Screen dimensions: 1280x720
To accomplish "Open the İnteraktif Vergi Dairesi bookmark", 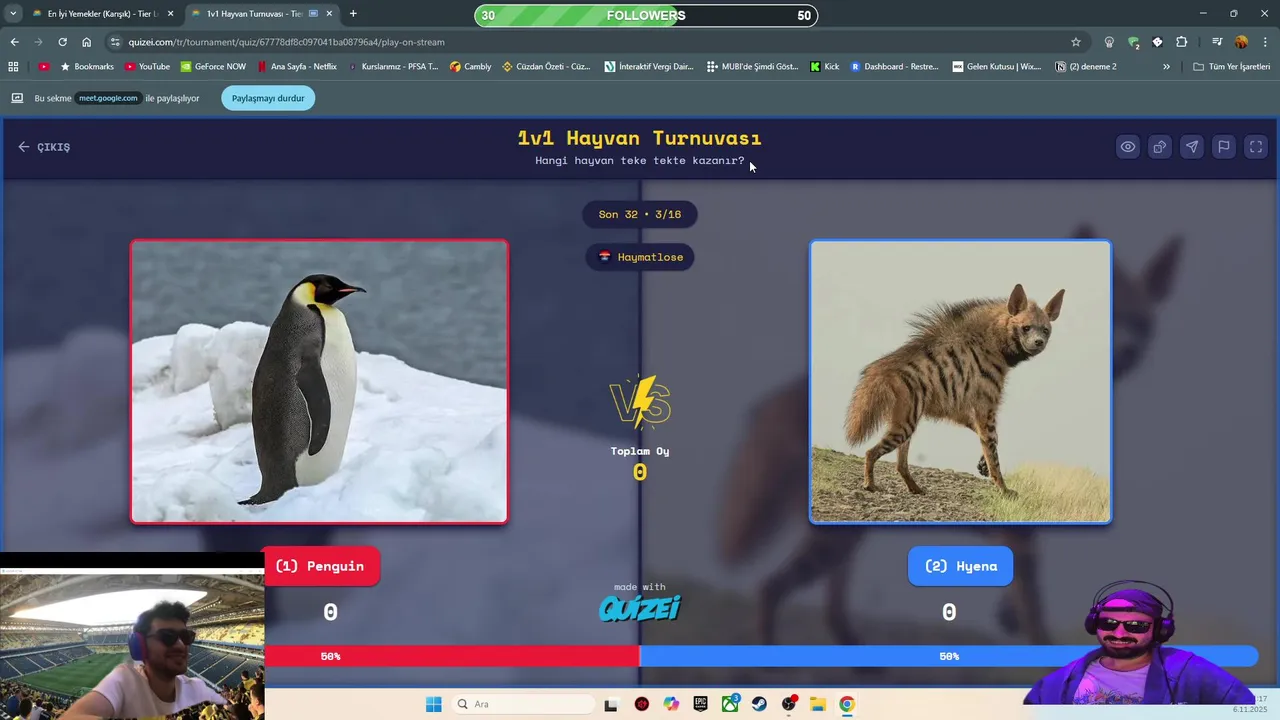I will 649,67.
